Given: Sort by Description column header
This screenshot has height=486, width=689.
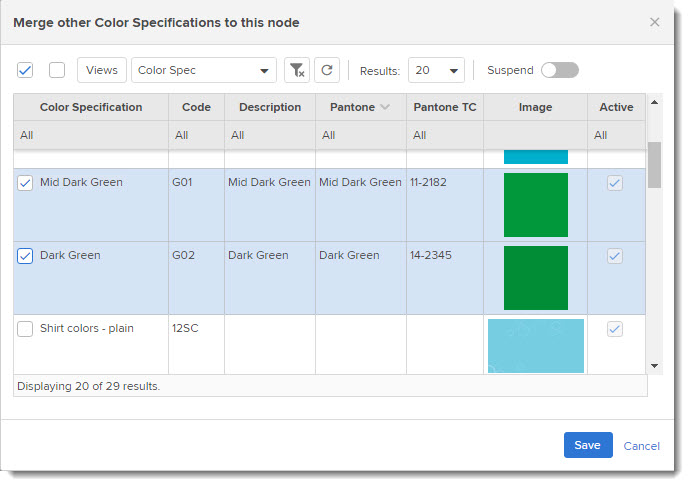Looking at the screenshot, I should (270, 107).
